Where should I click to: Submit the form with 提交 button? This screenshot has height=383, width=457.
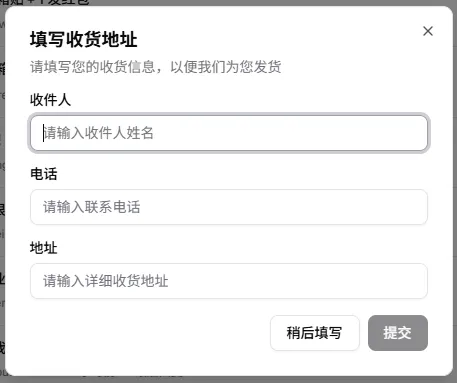[x=398, y=333]
